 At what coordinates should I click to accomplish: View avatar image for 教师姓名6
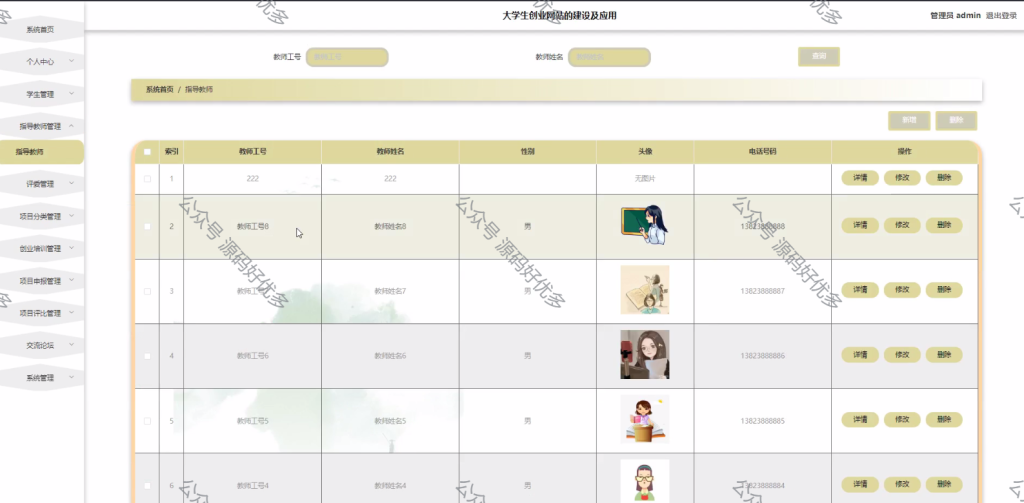[645, 355]
